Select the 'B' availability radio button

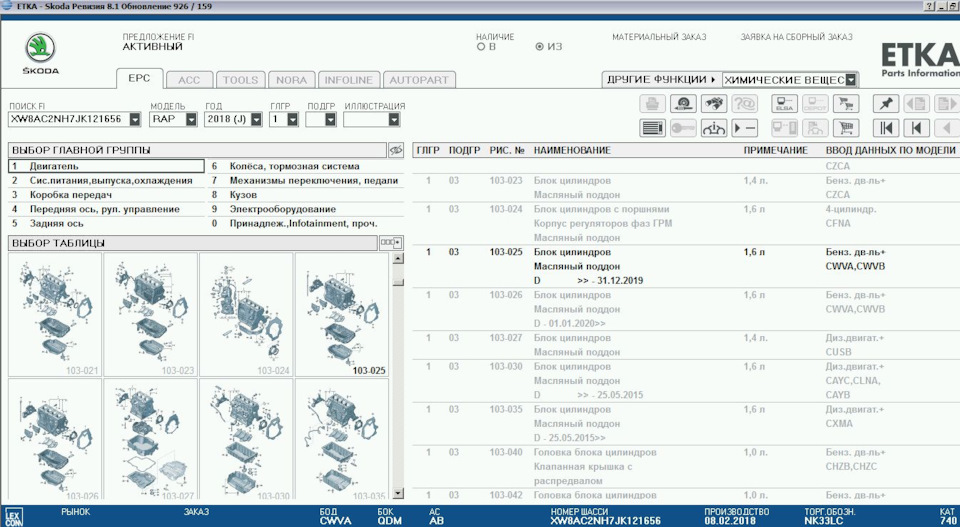coord(480,46)
